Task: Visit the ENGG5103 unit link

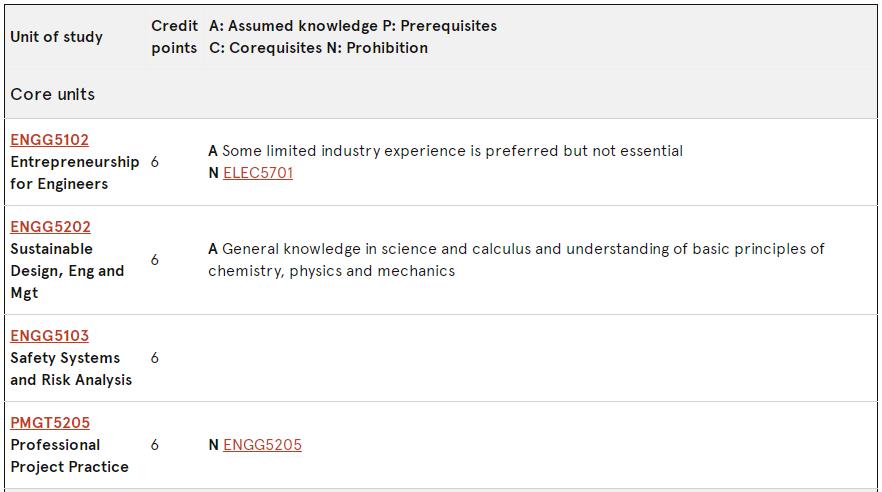Action: pos(50,336)
